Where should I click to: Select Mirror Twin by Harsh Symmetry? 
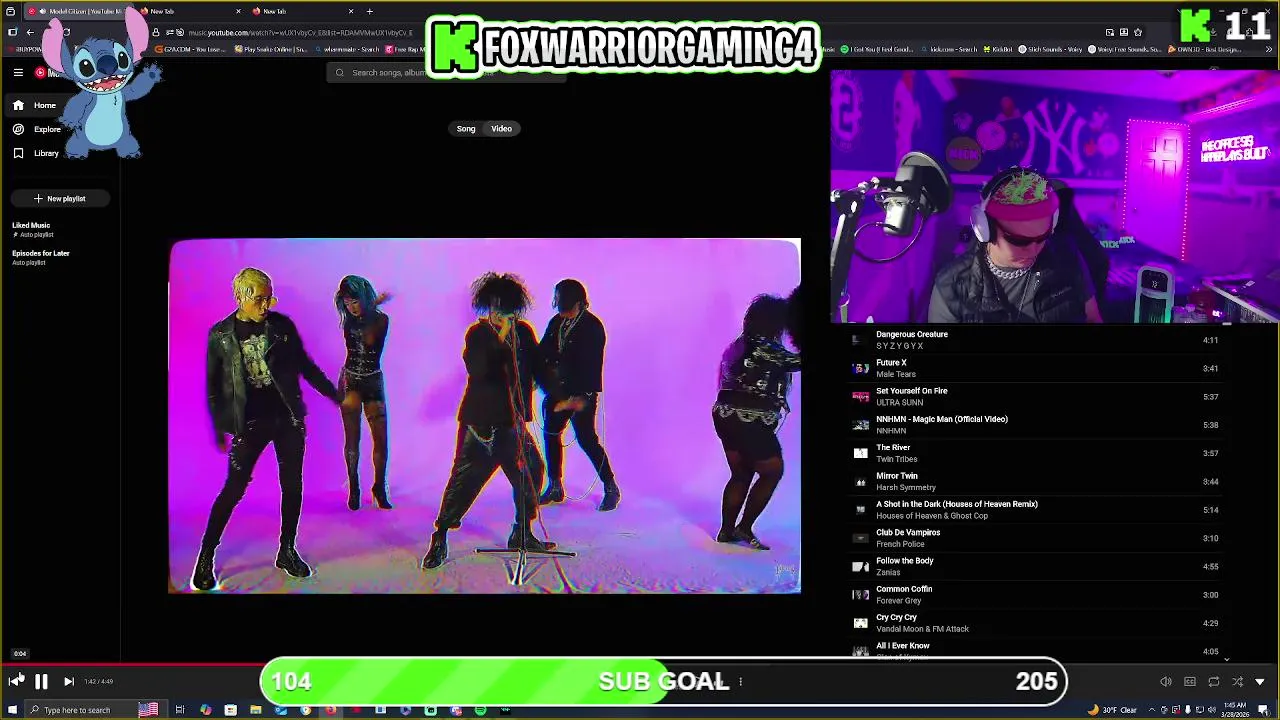tap(1035, 481)
